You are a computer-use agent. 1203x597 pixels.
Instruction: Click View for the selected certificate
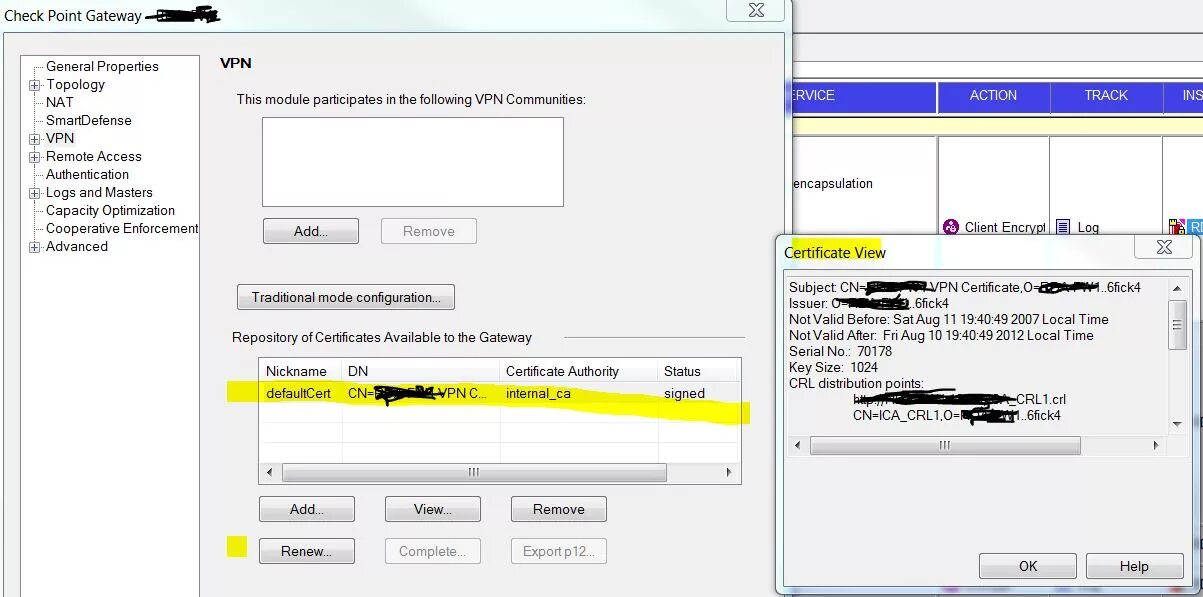432,509
